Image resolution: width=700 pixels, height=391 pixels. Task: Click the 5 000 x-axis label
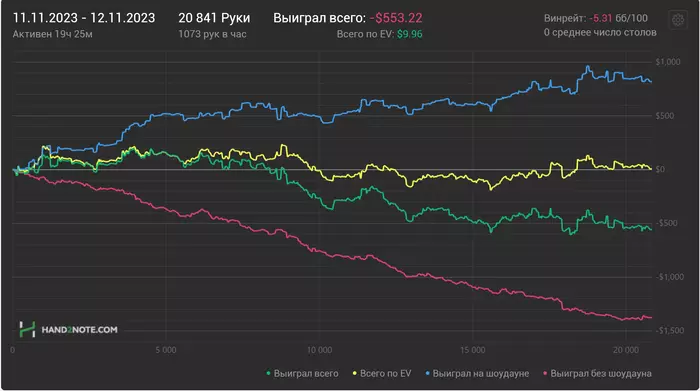point(166,350)
